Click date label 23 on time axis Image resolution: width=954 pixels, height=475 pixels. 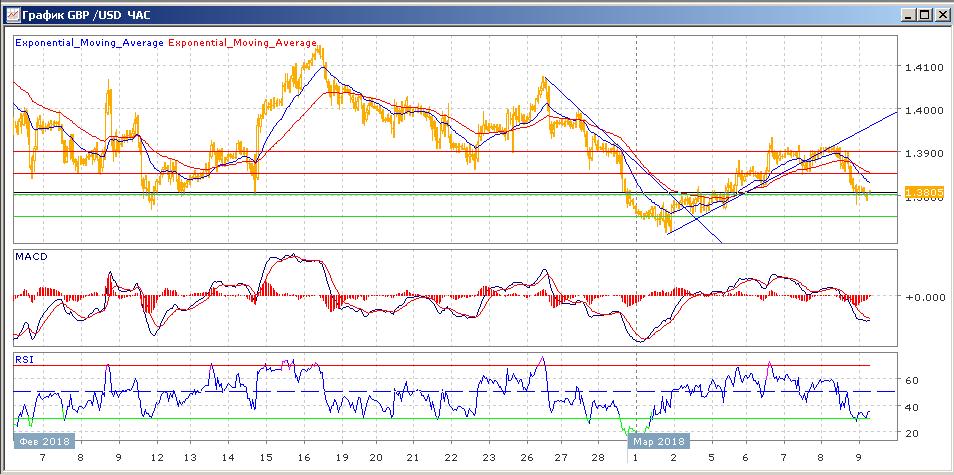[488, 457]
